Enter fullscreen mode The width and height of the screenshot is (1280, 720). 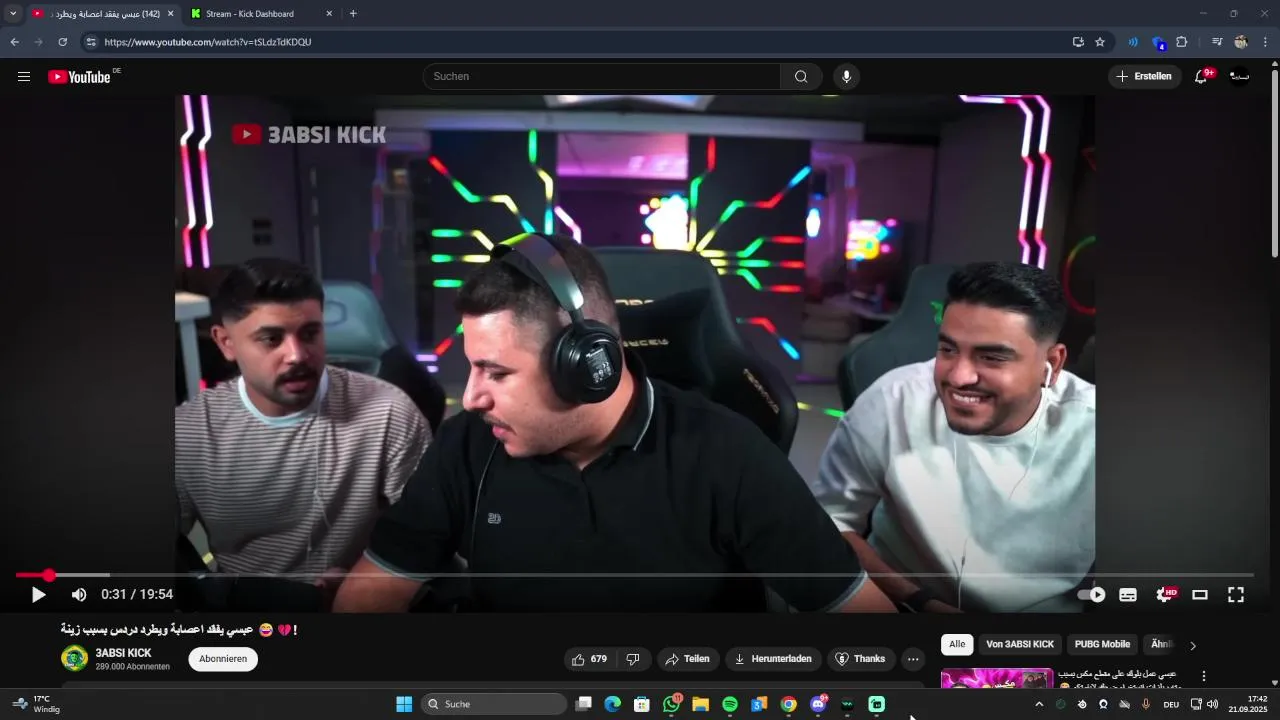[x=1236, y=595]
